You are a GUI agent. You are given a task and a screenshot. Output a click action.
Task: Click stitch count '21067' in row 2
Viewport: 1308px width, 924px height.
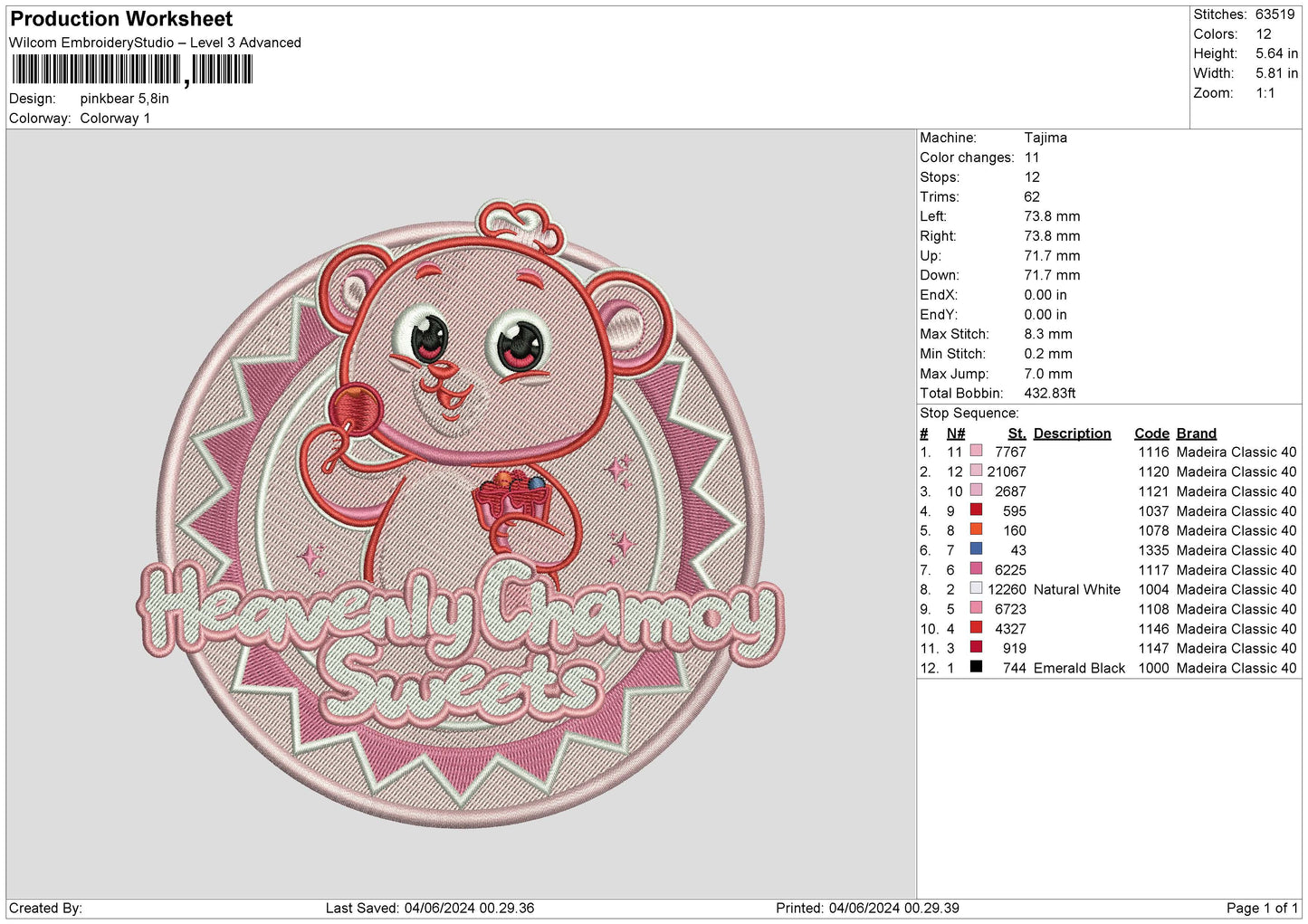(1007, 472)
